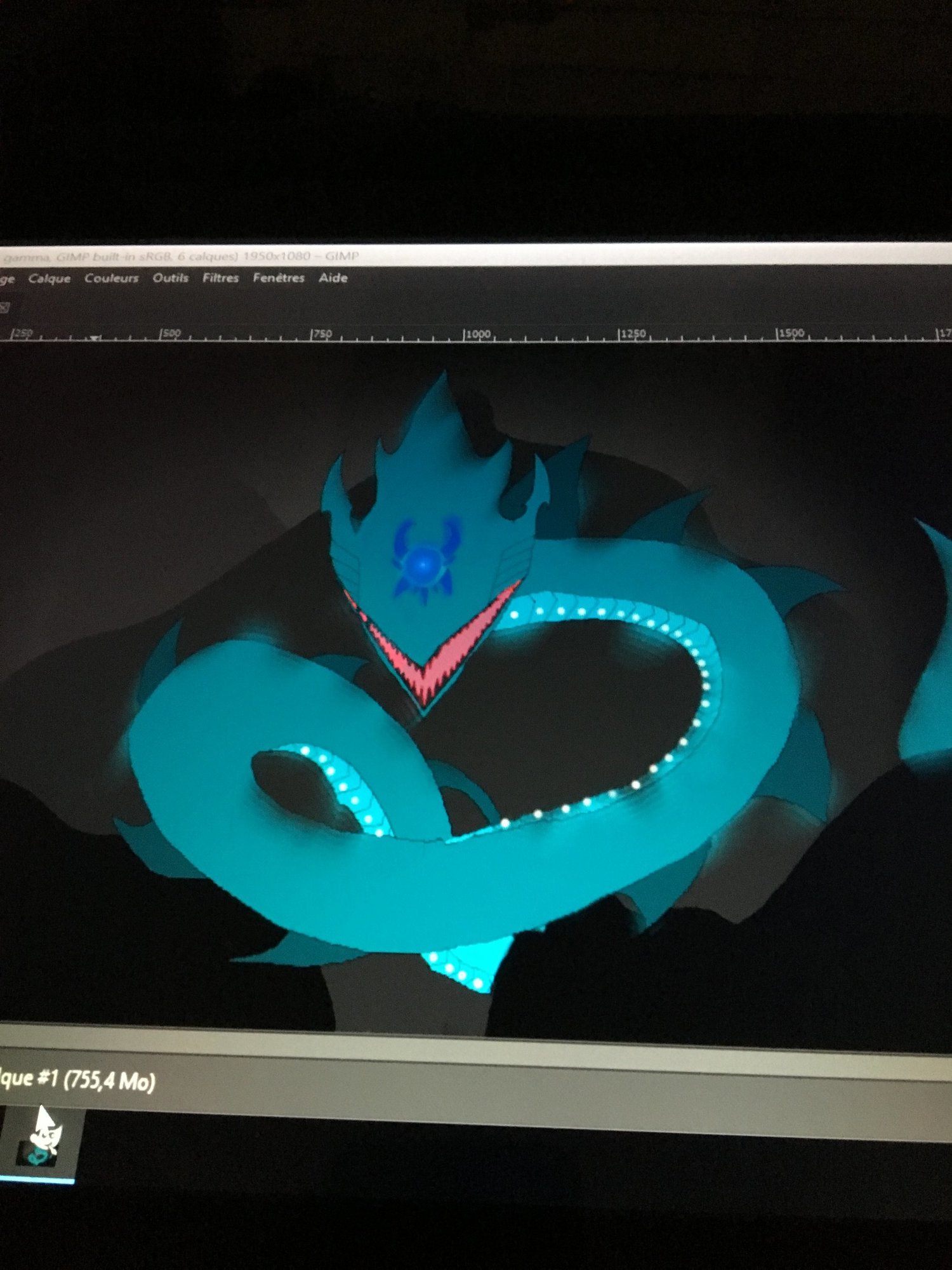The image size is (952, 1270).
Task: Open the Calque menu
Action: [50, 279]
